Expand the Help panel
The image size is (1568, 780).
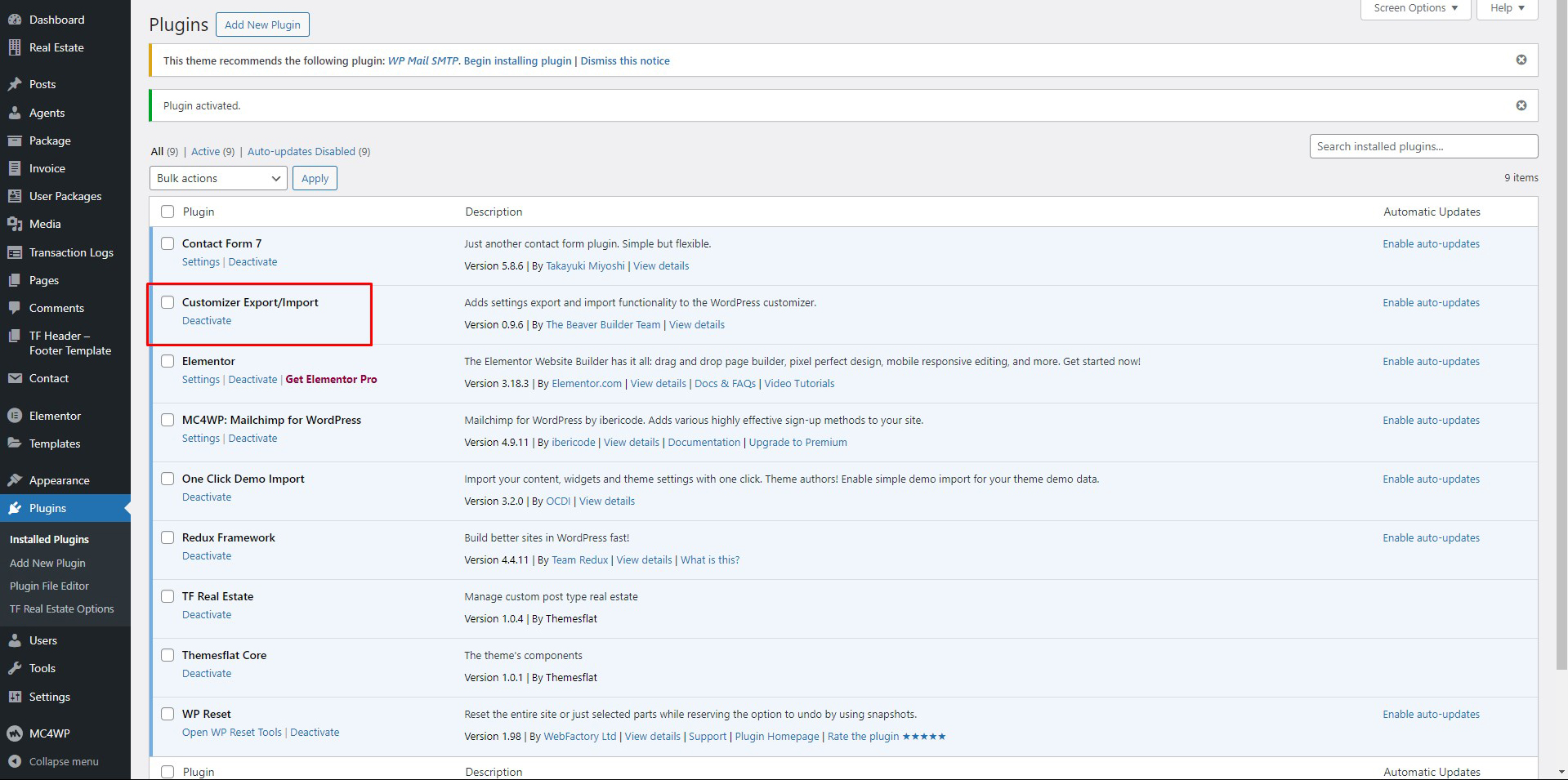[x=1508, y=8]
